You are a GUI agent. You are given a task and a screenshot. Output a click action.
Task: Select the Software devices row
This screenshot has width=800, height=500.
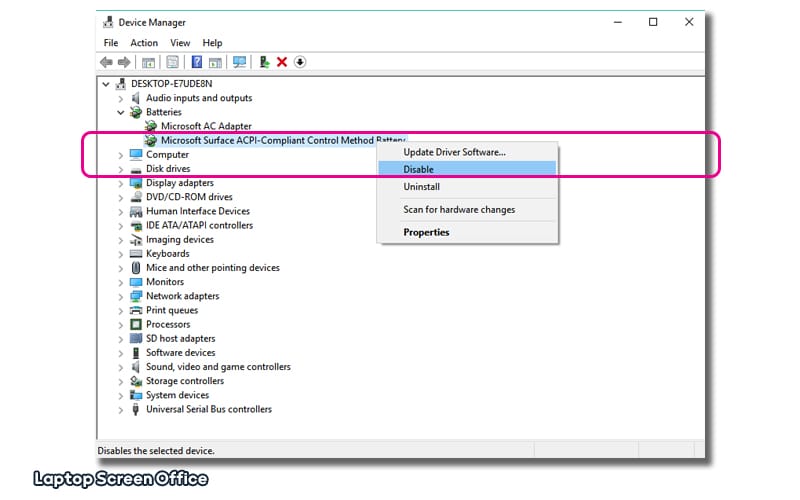181,353
